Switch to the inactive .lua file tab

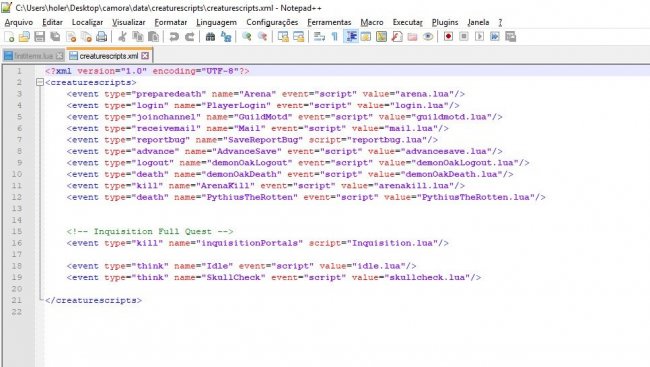33,56
